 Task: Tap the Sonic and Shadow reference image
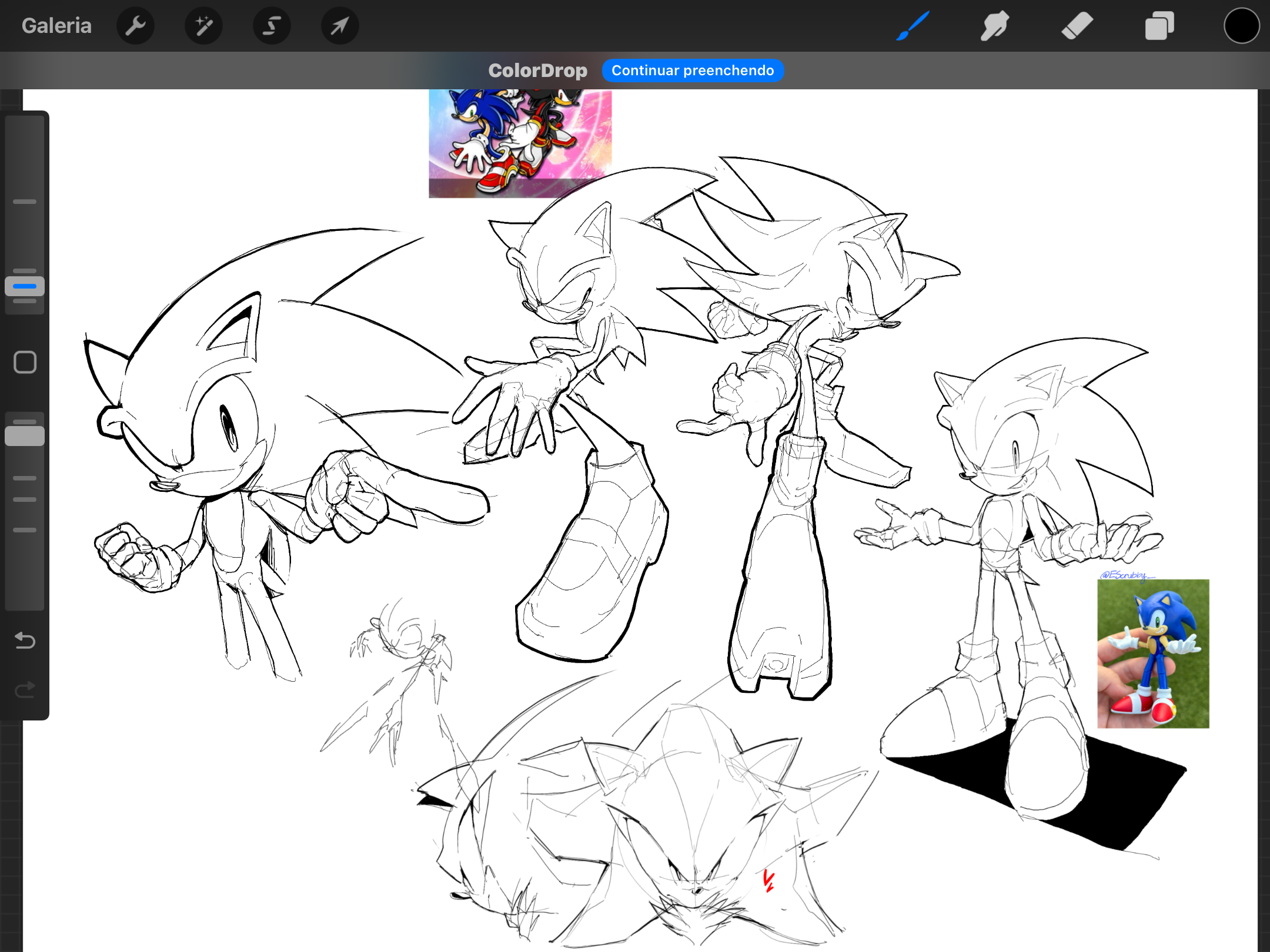(x=520, y=143)
